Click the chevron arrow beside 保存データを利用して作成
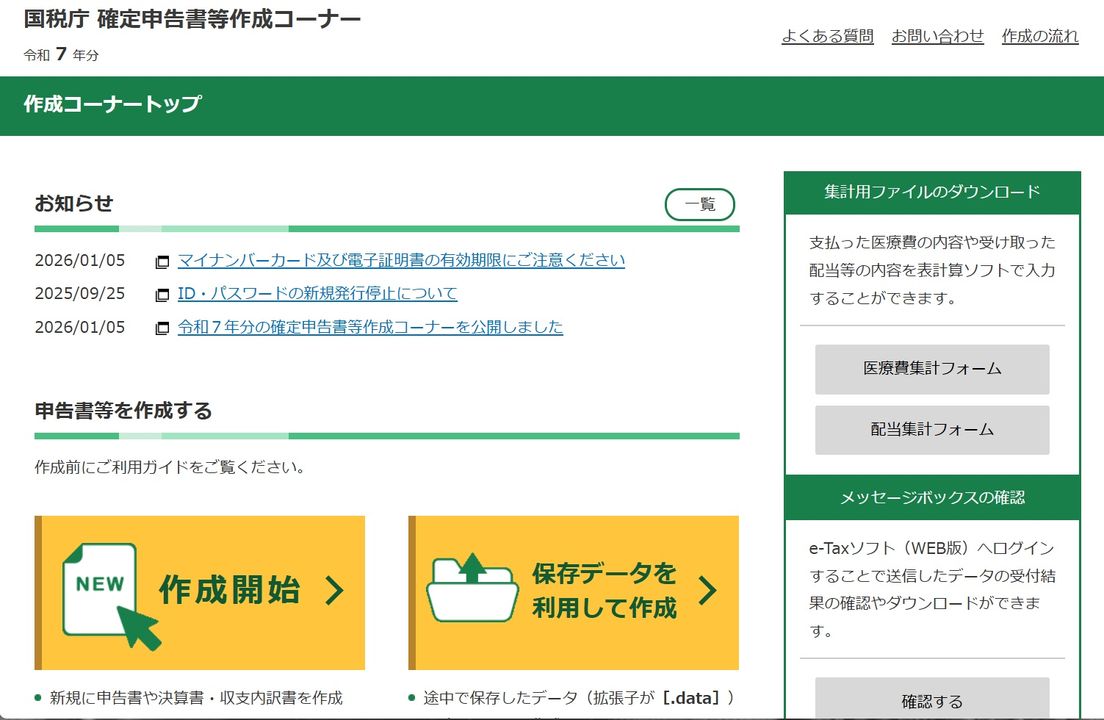 [x=708, y=590]
